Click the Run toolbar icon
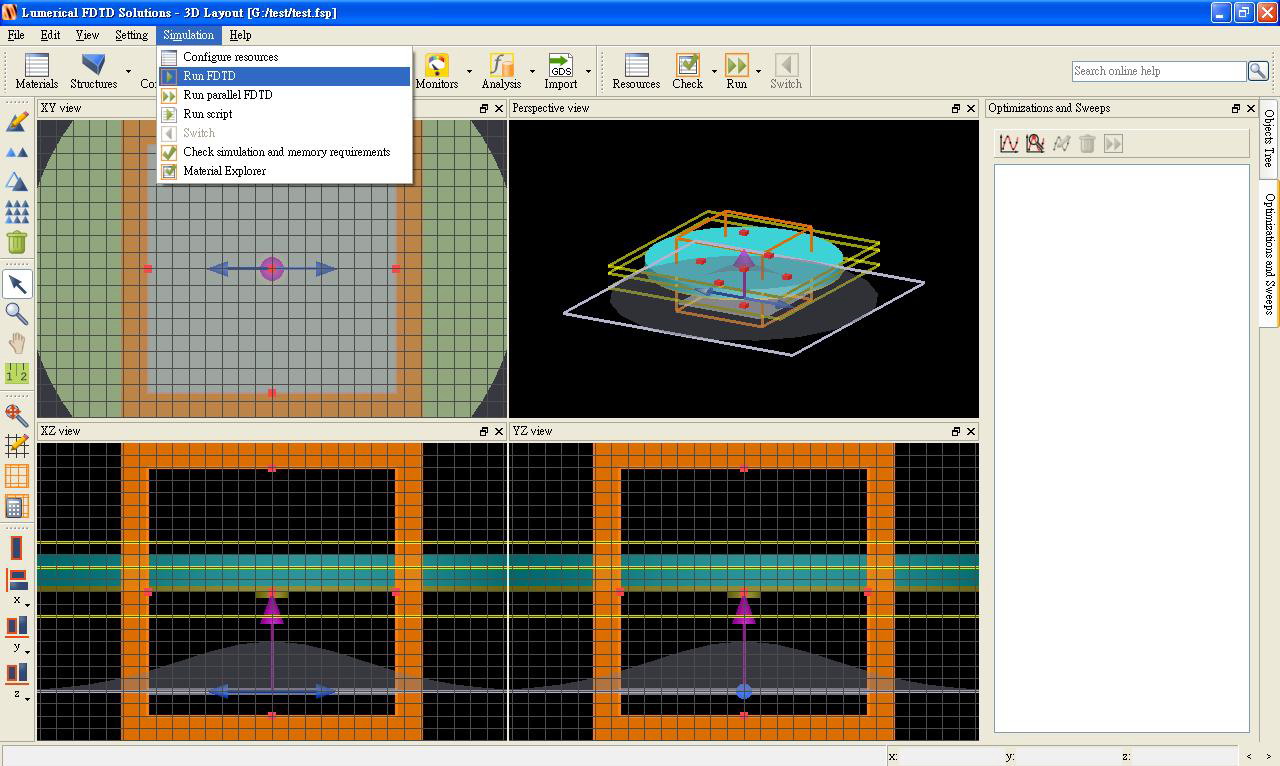The width and height of the screenshot is (1280, 766). tap(736, 71)
